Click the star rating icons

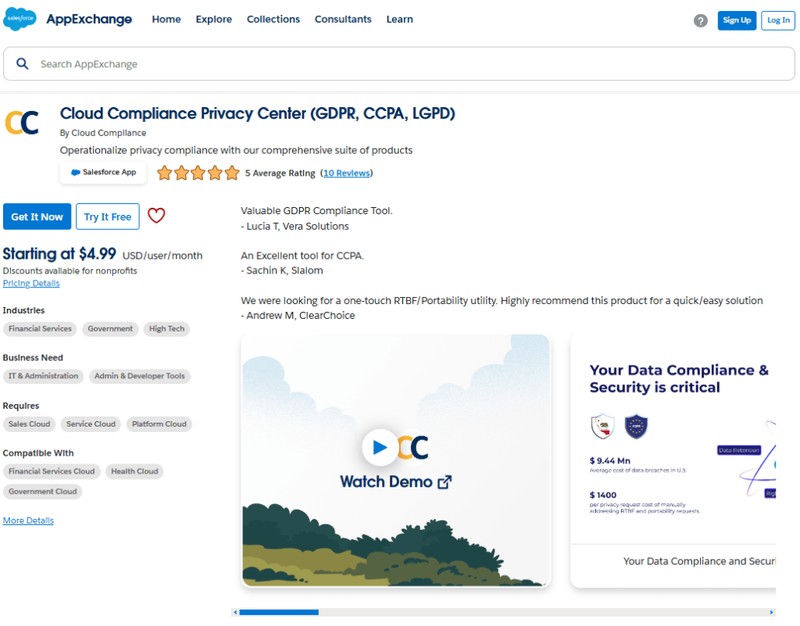coord(198,173)
